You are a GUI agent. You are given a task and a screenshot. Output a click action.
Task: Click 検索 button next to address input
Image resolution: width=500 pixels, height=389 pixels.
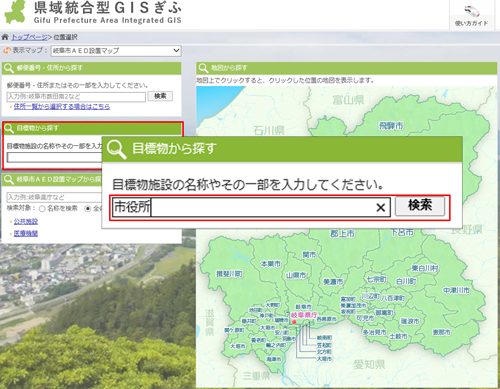pyautogui.click(x=160, y=96)
